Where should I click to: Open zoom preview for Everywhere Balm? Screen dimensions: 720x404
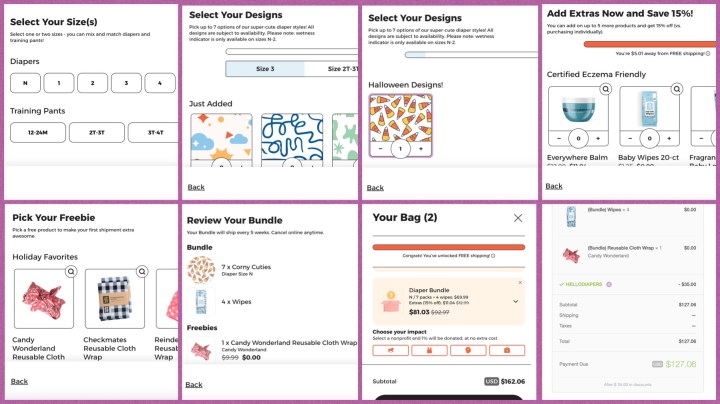coord(606,89)
